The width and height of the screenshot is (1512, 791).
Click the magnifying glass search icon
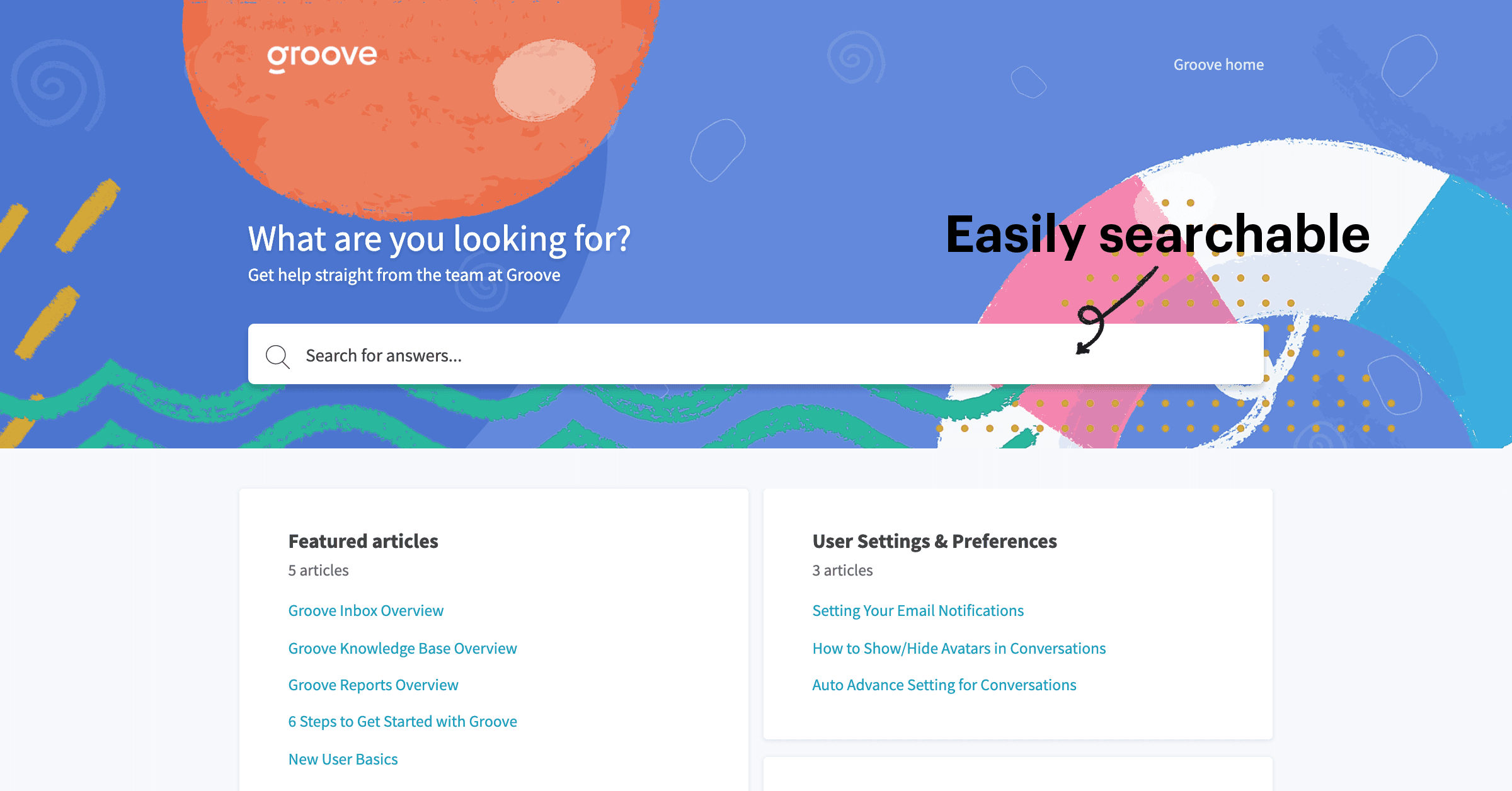pos(277,356)
